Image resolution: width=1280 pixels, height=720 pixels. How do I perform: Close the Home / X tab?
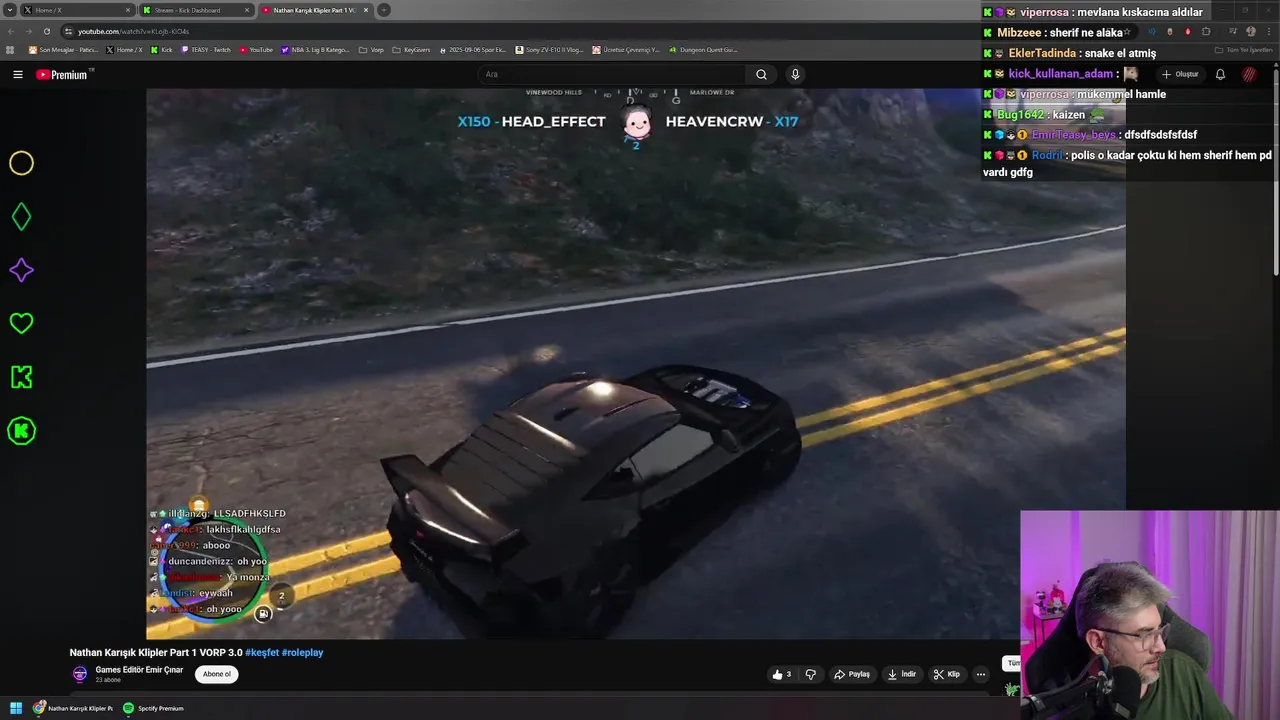(x=128, y=10)
